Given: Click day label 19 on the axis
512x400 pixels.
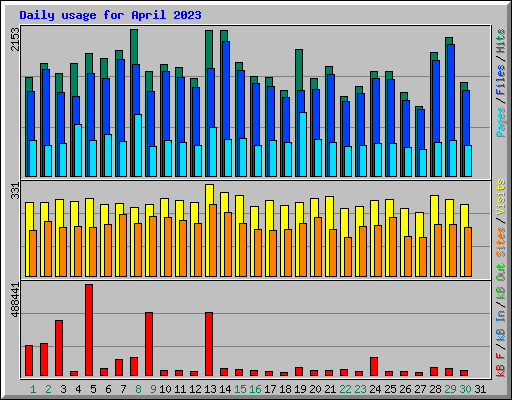Looking at the screenshot, I should [x=300, y=389].
